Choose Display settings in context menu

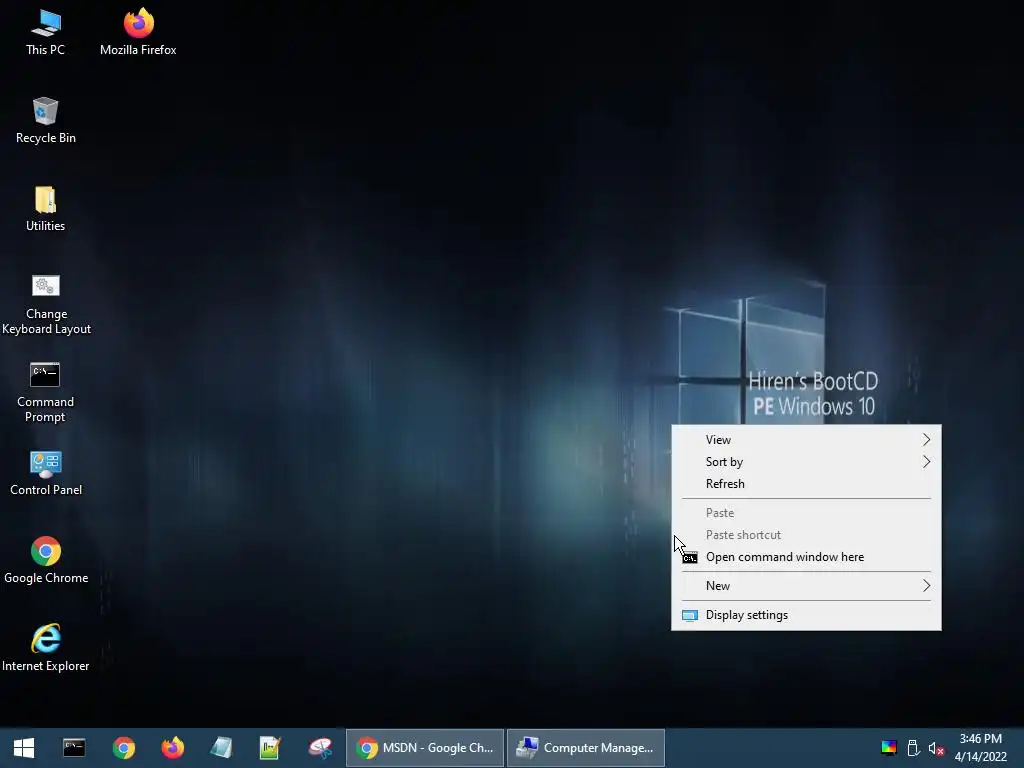pyautogui.click(x=806, y=615)
